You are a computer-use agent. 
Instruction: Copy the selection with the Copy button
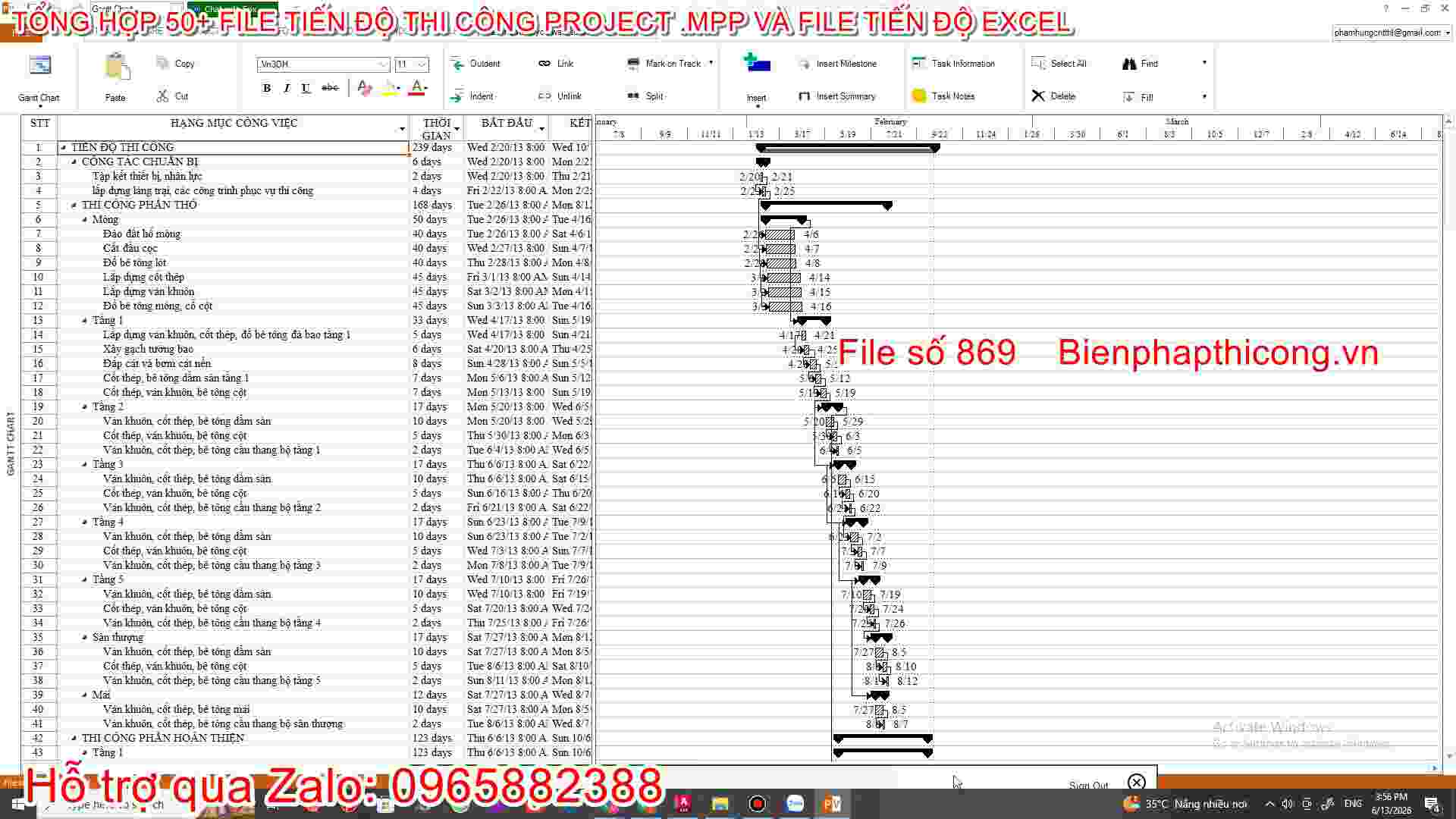pyautogui.click(x=175, y=64)
